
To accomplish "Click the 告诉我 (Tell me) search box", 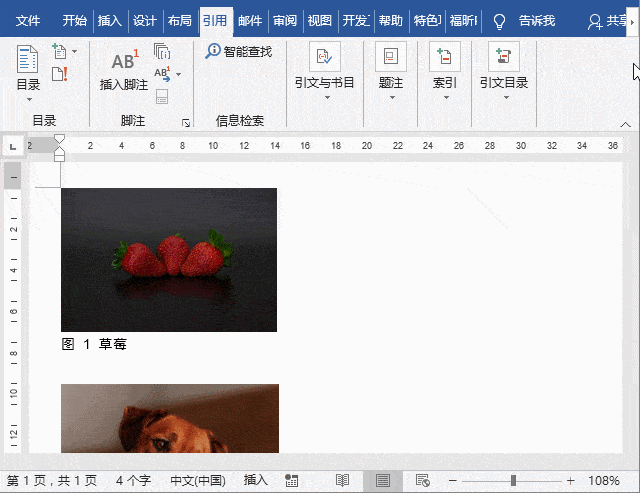I will (x=537, y=20).
